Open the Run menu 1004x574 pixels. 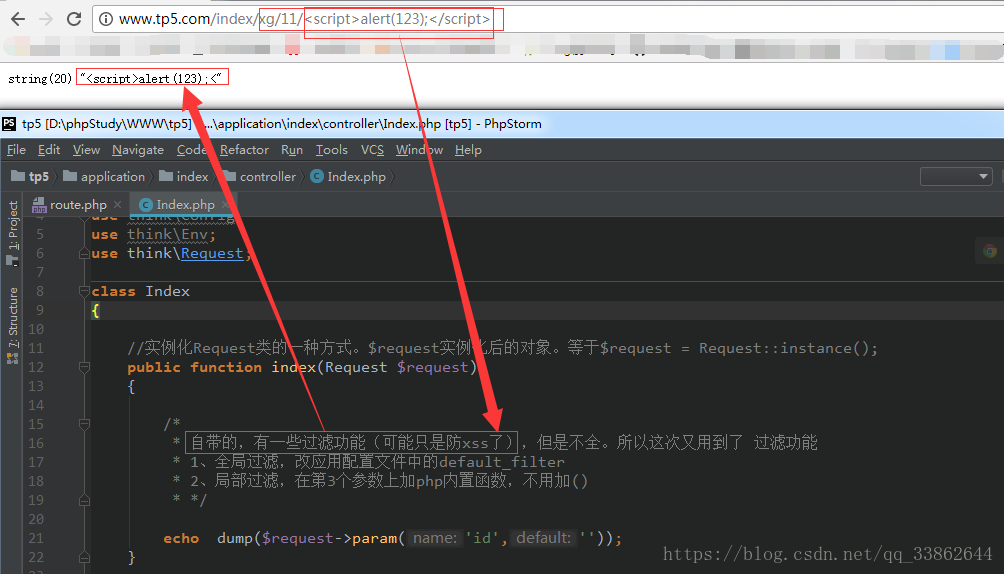(x=291, y=150)
